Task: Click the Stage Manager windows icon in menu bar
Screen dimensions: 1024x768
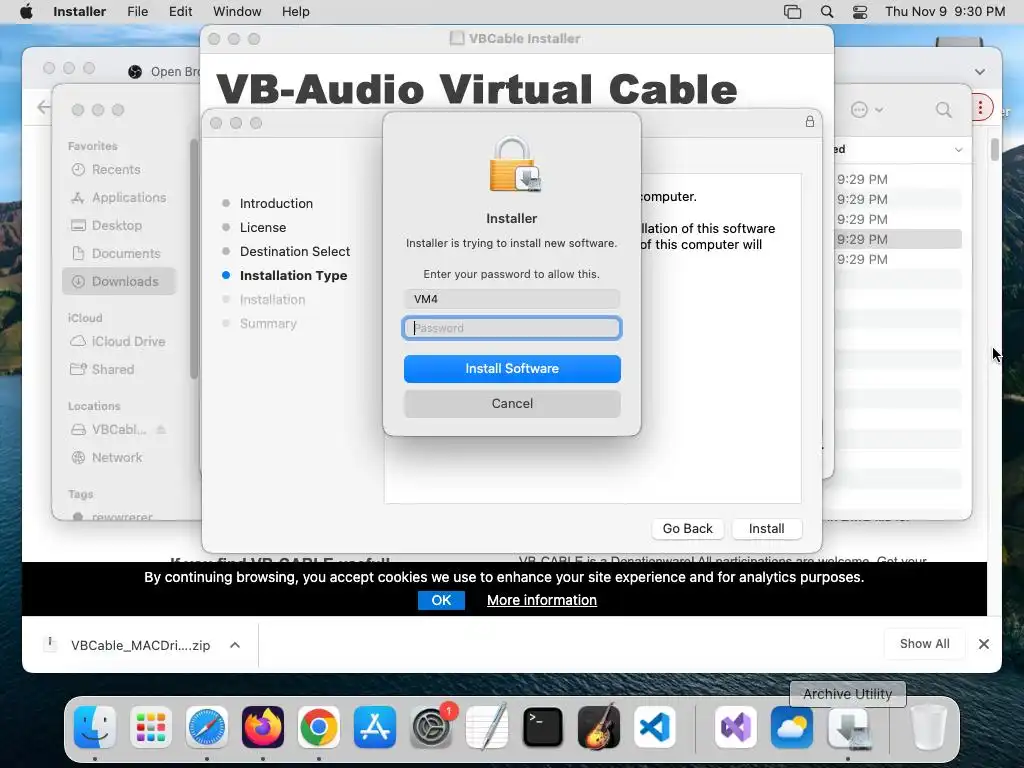Action: point(792,12)
